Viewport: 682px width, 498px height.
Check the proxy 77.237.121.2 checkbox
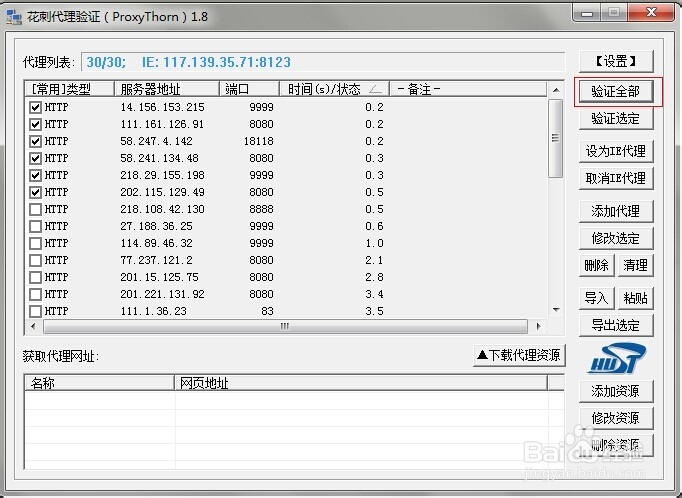pos(35,260)
